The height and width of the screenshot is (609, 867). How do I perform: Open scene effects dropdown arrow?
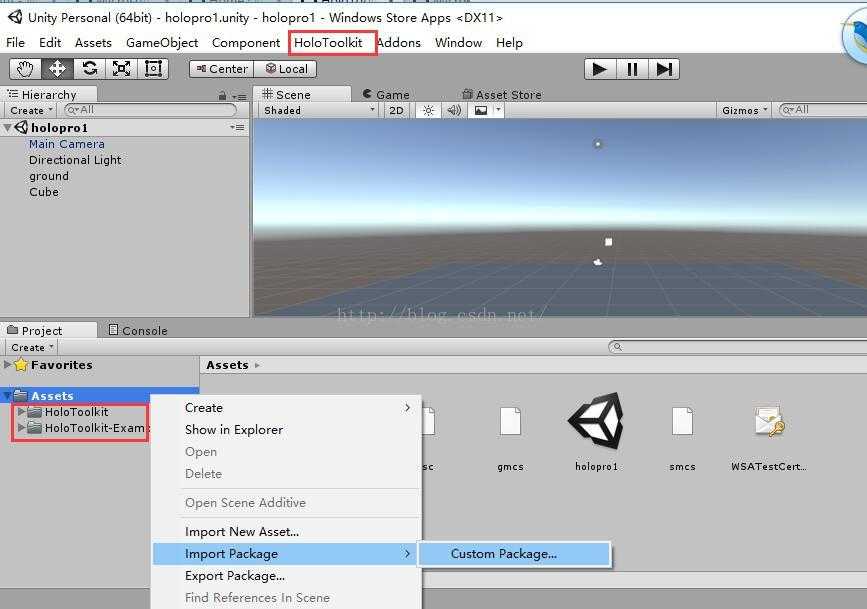tap(498, 111)
